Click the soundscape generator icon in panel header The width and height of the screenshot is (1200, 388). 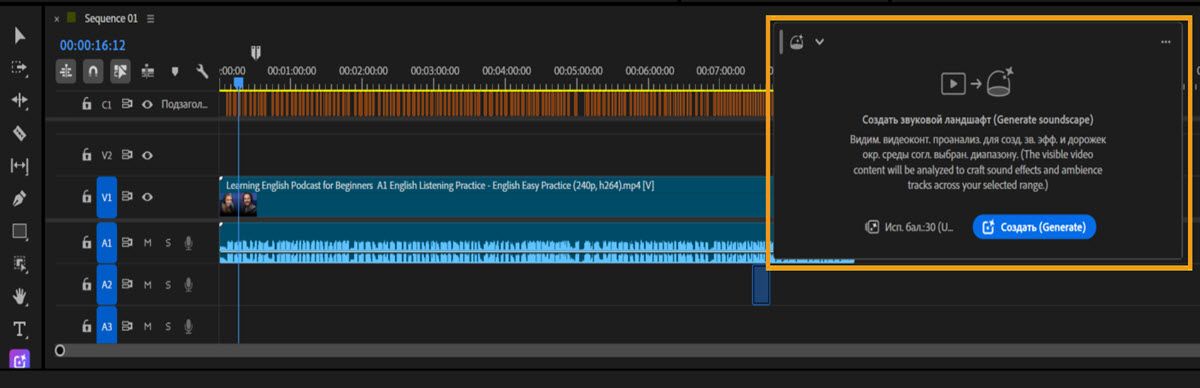[797, 42]
